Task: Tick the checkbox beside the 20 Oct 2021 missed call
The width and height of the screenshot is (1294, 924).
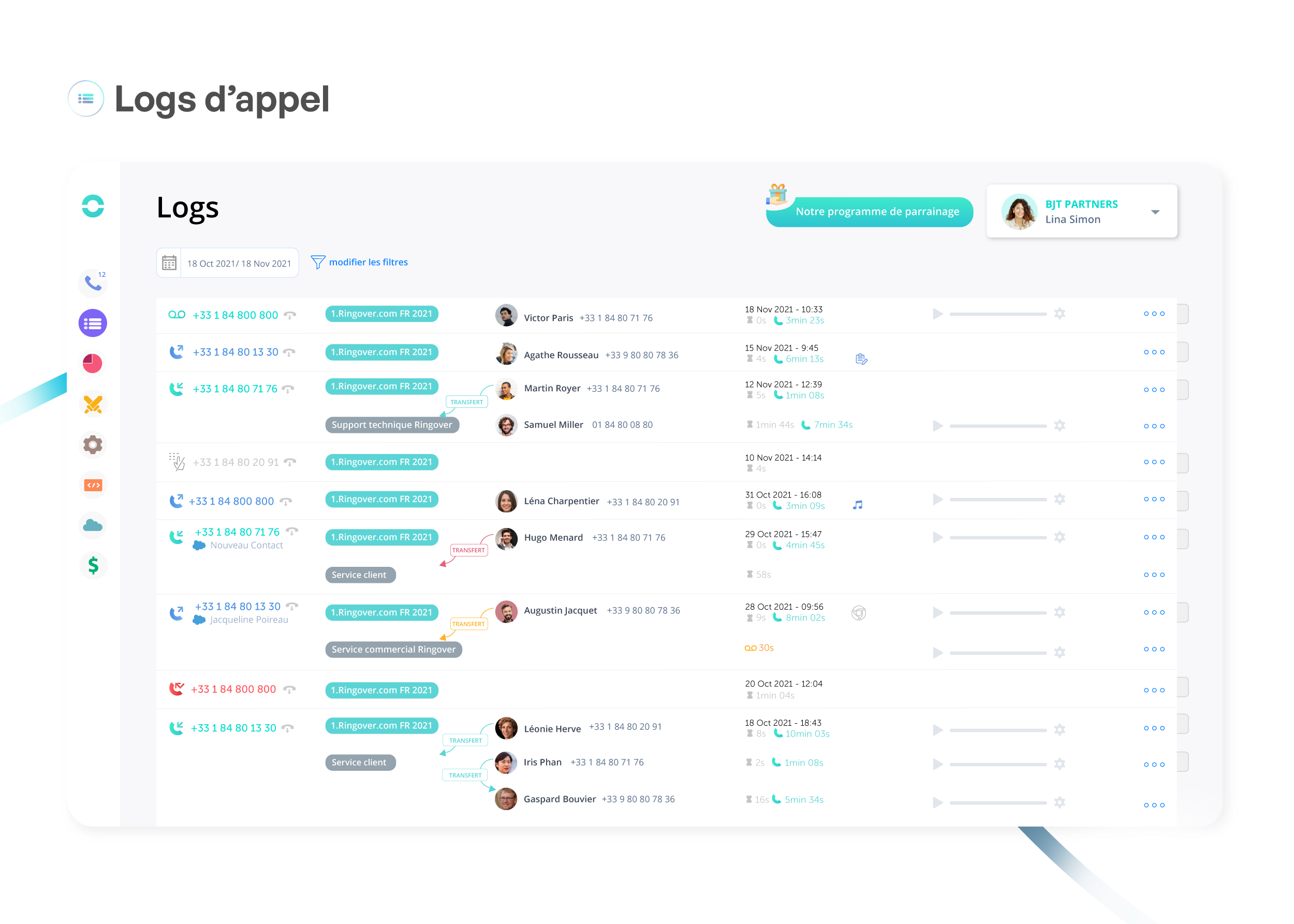Action: click(1182, 687)
